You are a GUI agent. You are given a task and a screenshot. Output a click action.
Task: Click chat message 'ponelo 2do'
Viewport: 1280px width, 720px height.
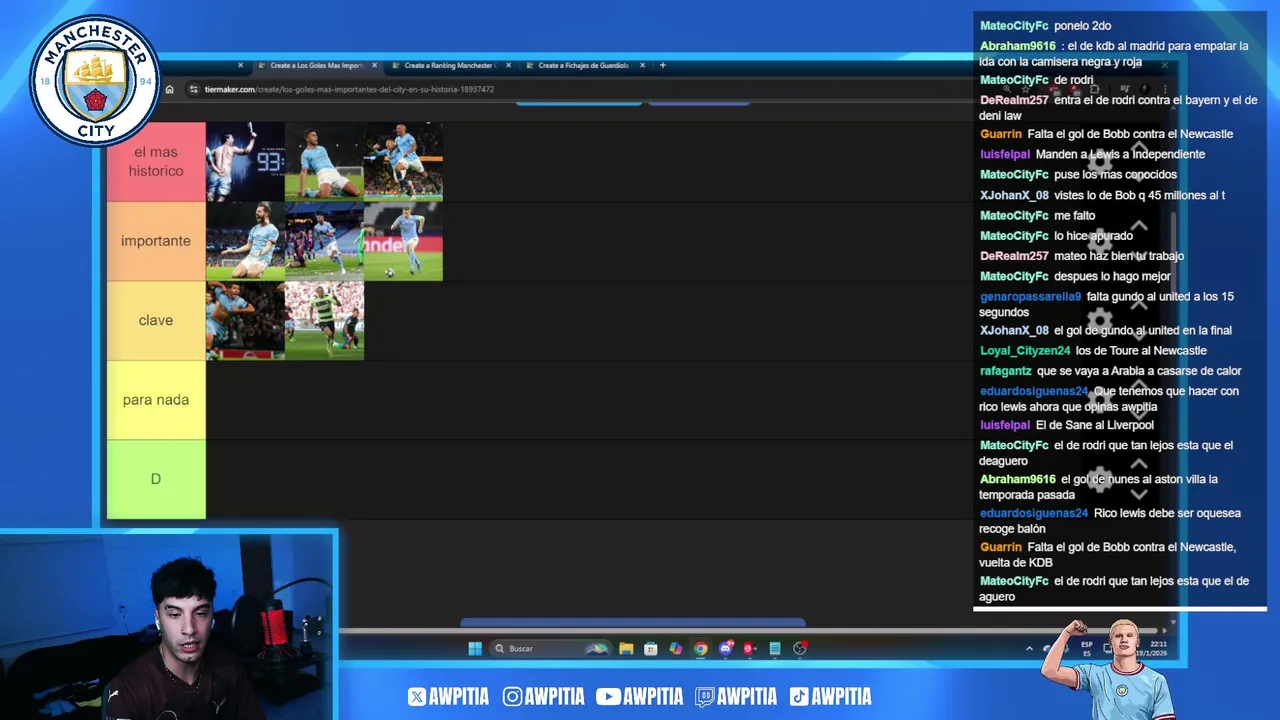click(1083, 26)
